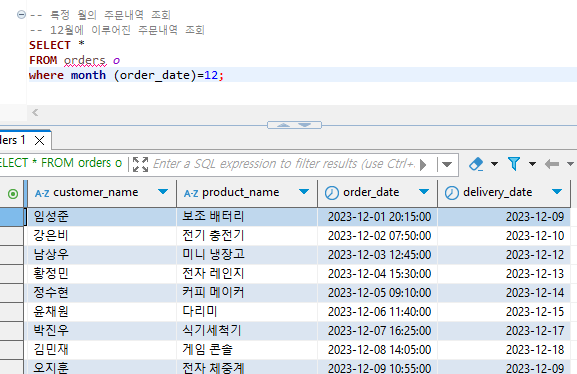577x374 pixels.
Task: Select cell 게임 콘솔
Action: point(247,349)
